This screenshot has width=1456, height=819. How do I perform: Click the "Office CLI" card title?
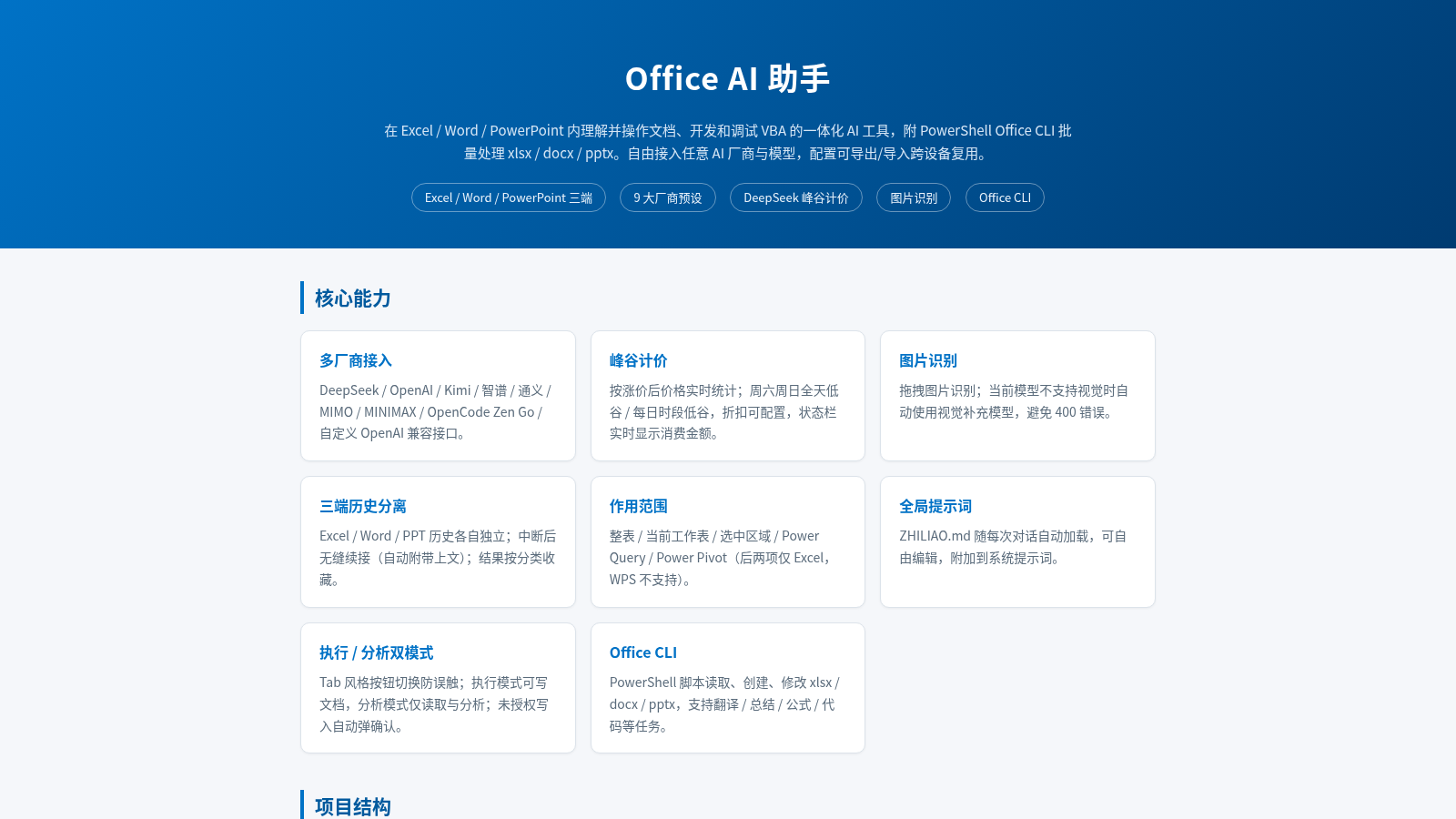643,652
